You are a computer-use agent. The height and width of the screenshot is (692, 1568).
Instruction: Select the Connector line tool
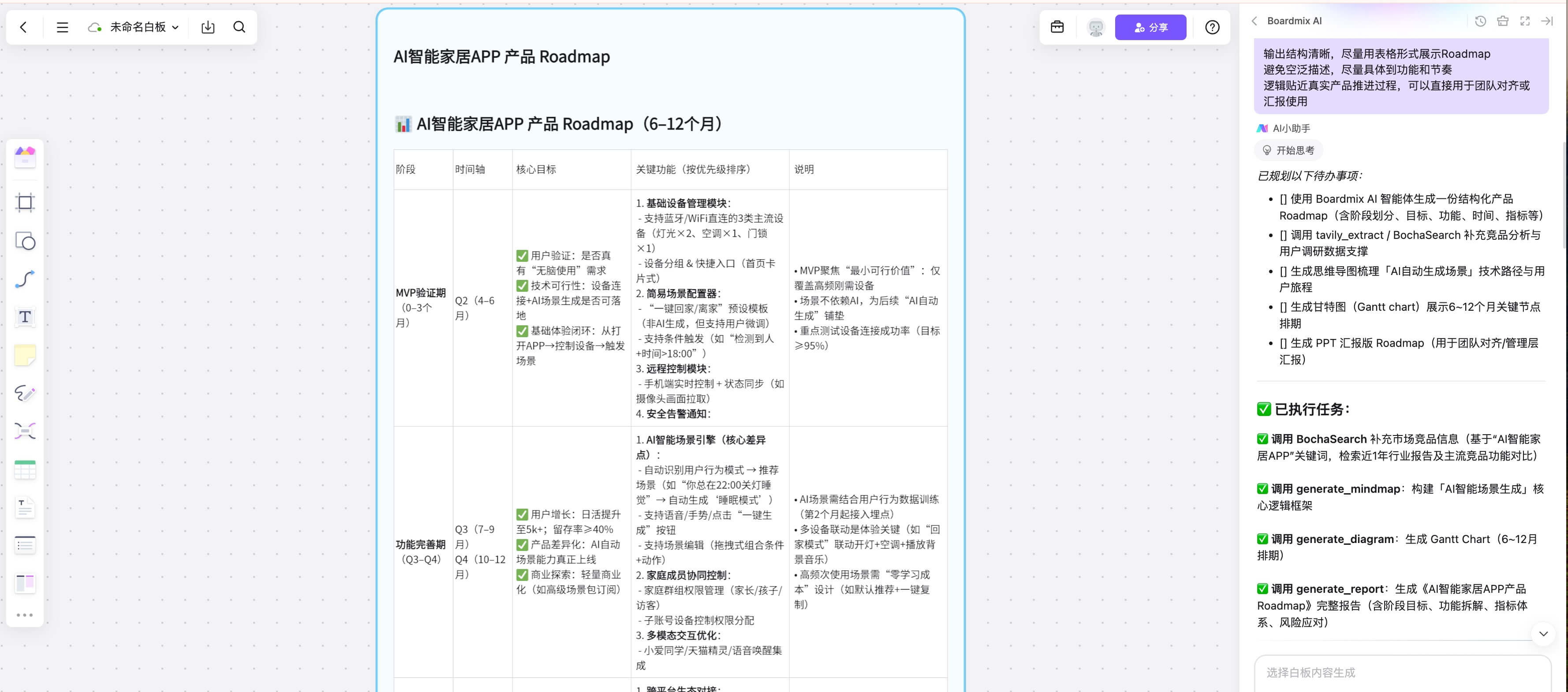25,279
